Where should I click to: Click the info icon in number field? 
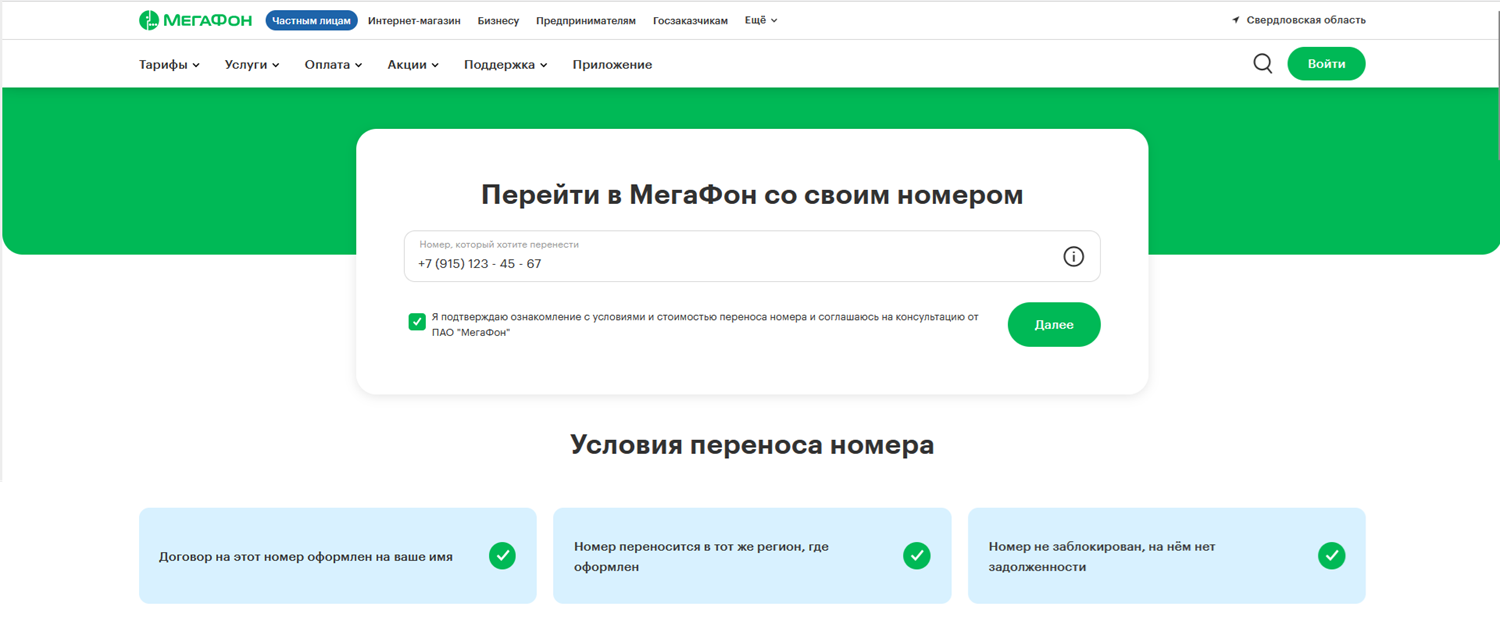pyautogui.click(x=1073, y=257)
